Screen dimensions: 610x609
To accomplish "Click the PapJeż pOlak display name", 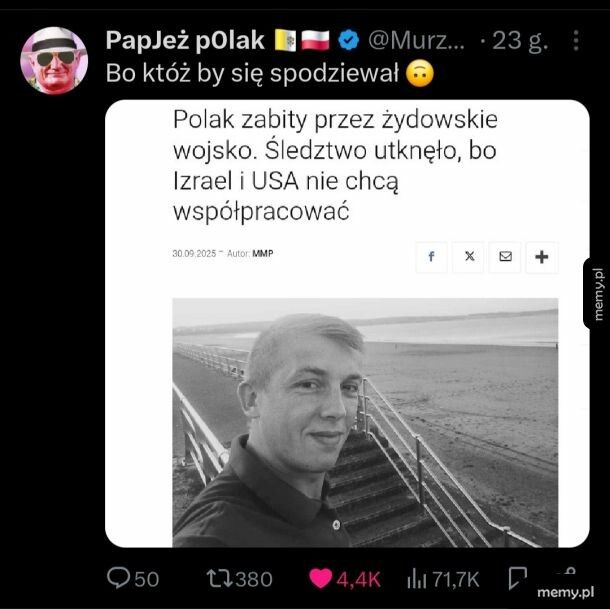I will 185,40.
